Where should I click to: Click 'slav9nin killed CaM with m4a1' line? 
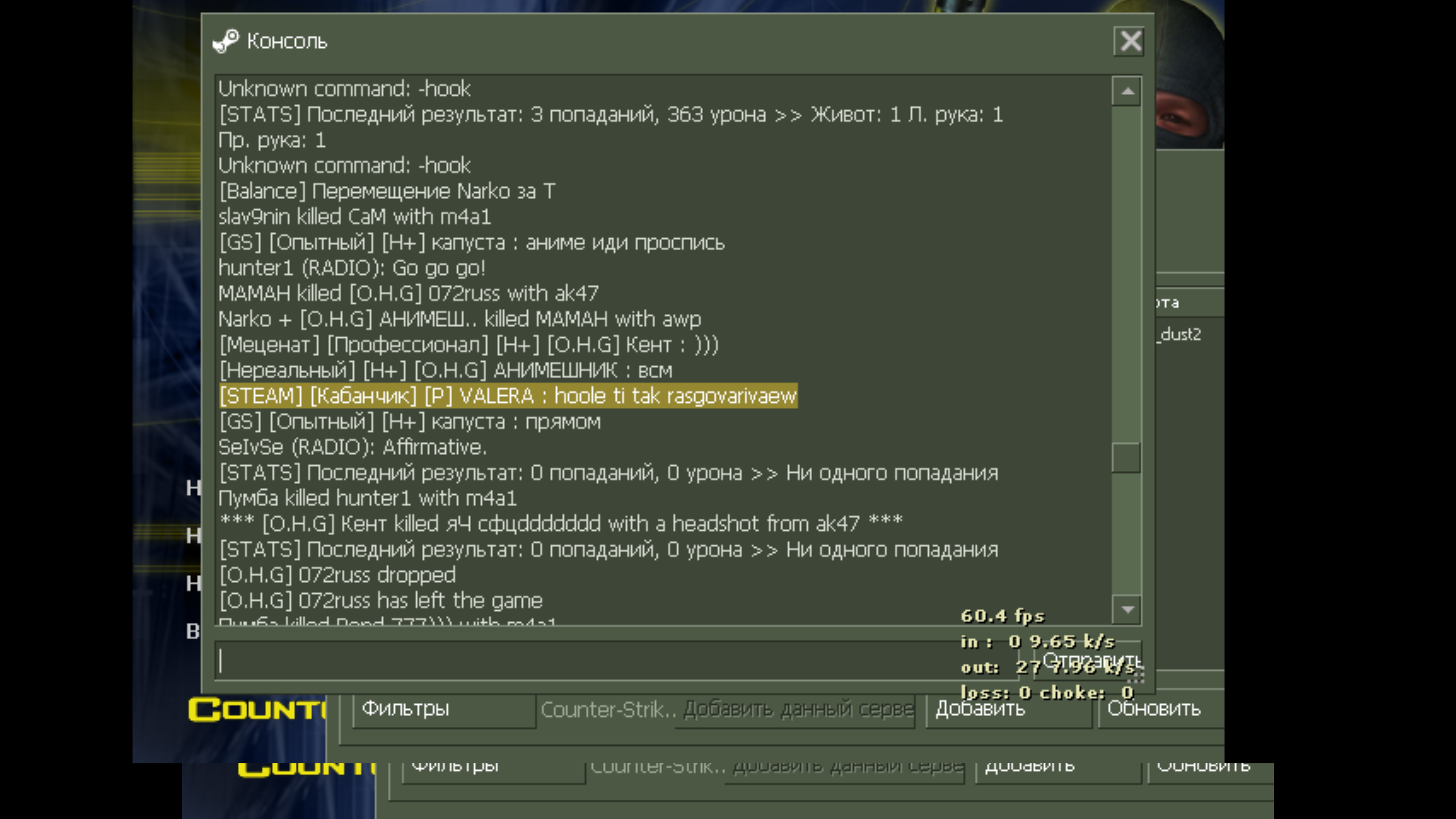(355, 217)
